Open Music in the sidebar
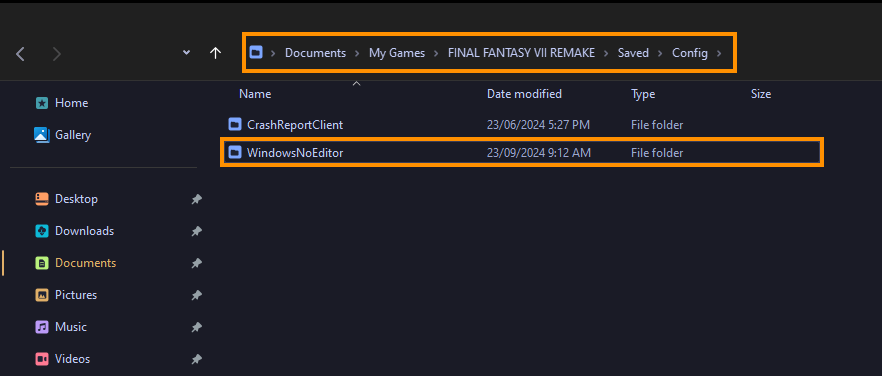The width and height of the screenshot is (882, 376). coord(71,326)
